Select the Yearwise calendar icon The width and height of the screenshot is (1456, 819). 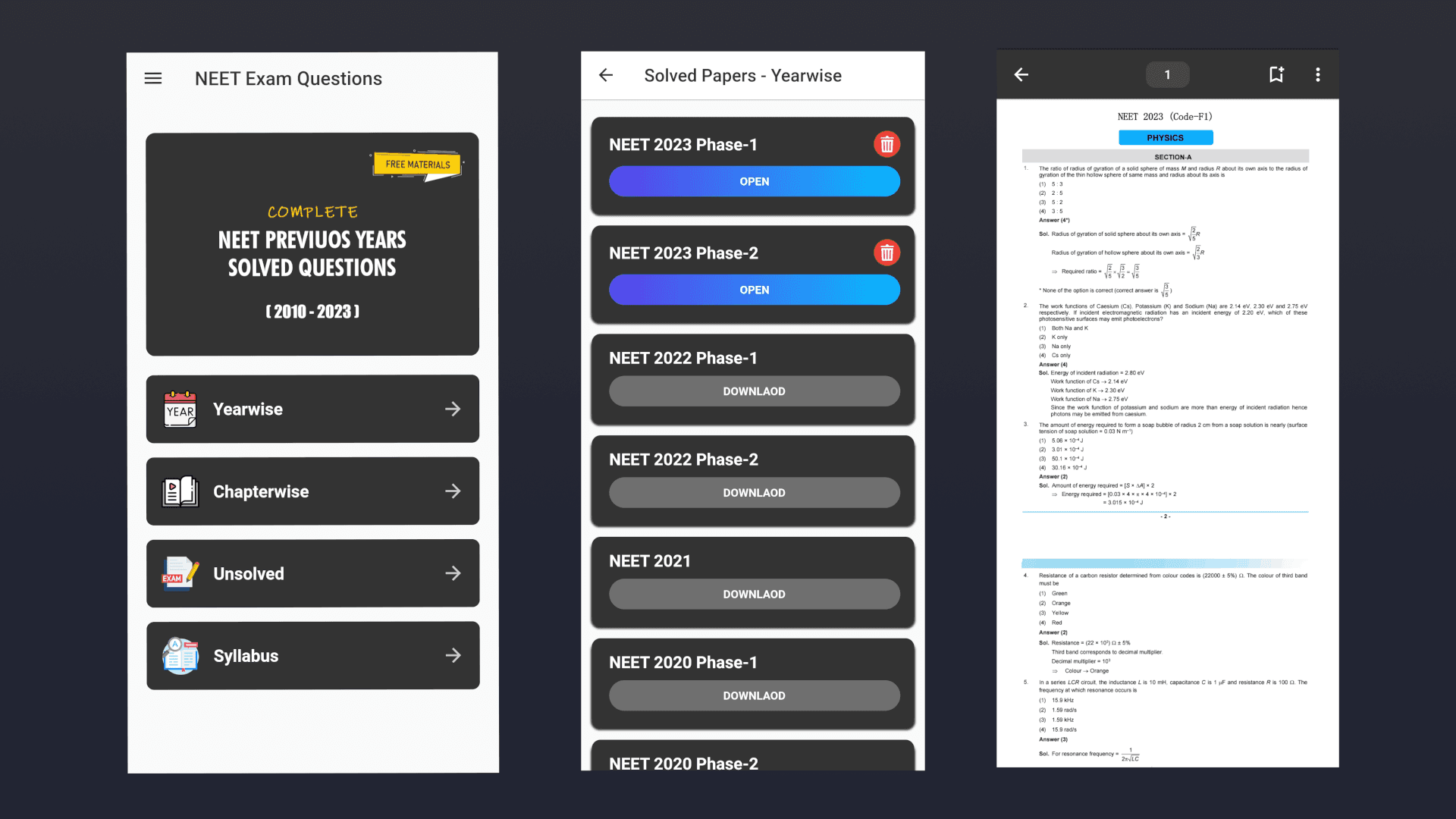(x=180, y=409)
